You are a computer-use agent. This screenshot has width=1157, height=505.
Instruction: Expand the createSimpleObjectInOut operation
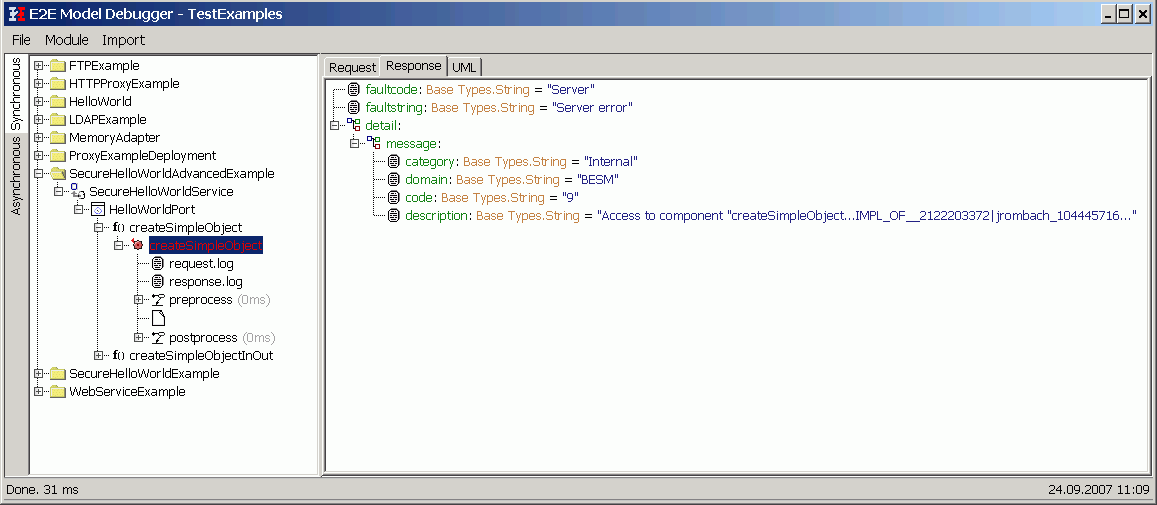(98, 355)
